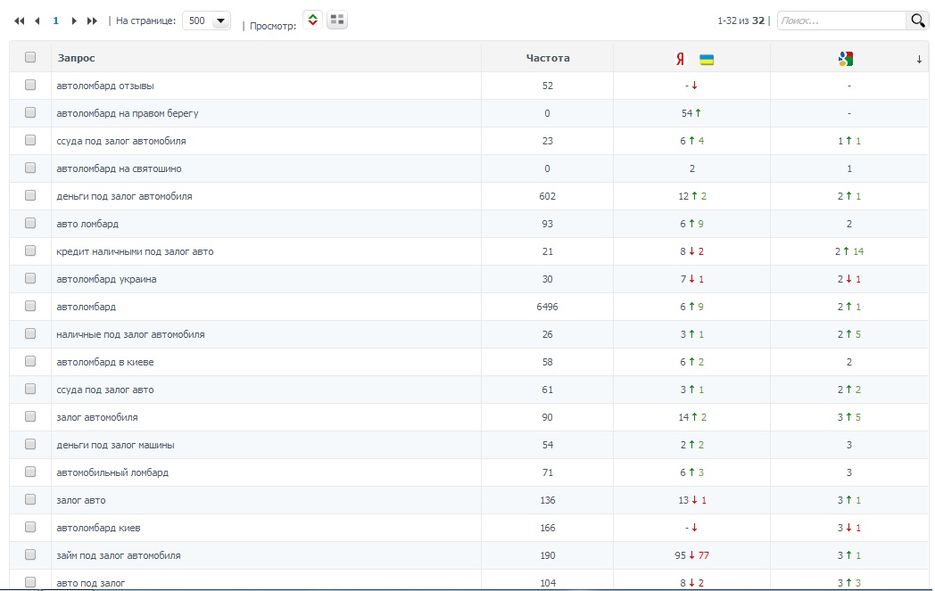The height and width of the screenshot is (591, 935).
Task: Switch to position changes view icon
Action: coord(313,20)
